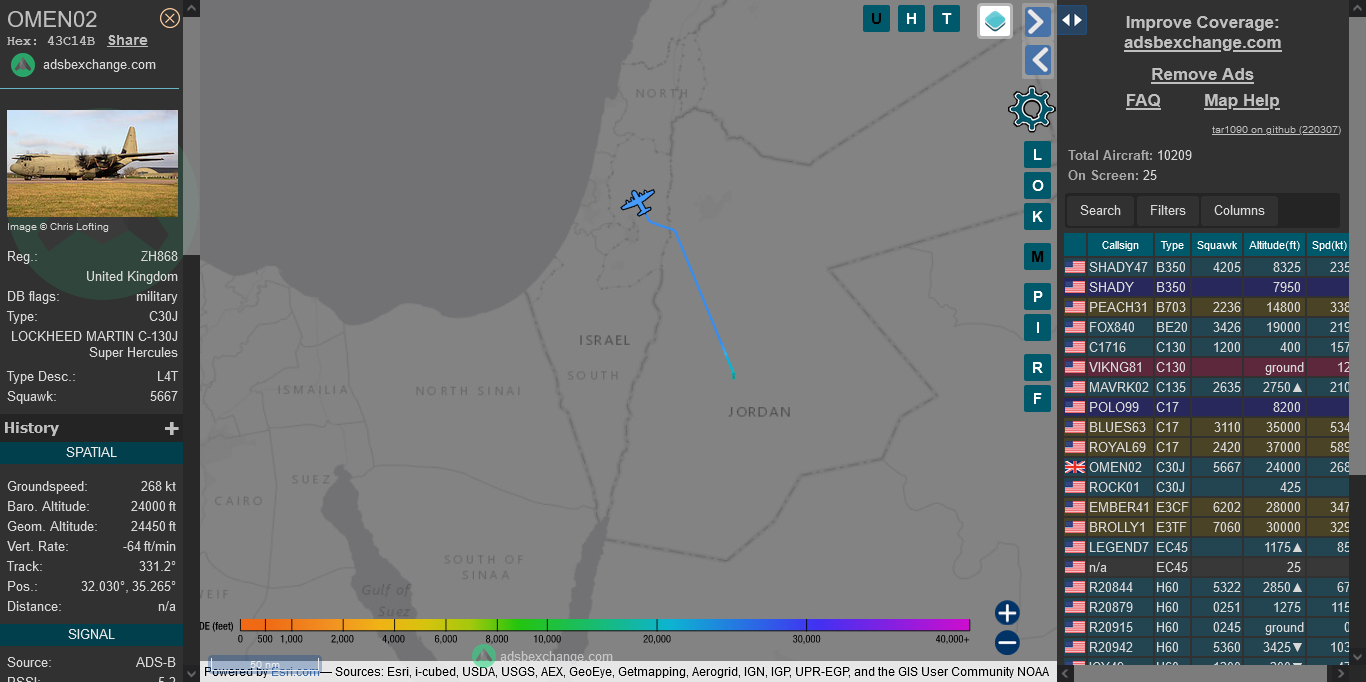
Task: Click the altitude color legend bar
Action: pyautogui.click(x=605, y=625)
